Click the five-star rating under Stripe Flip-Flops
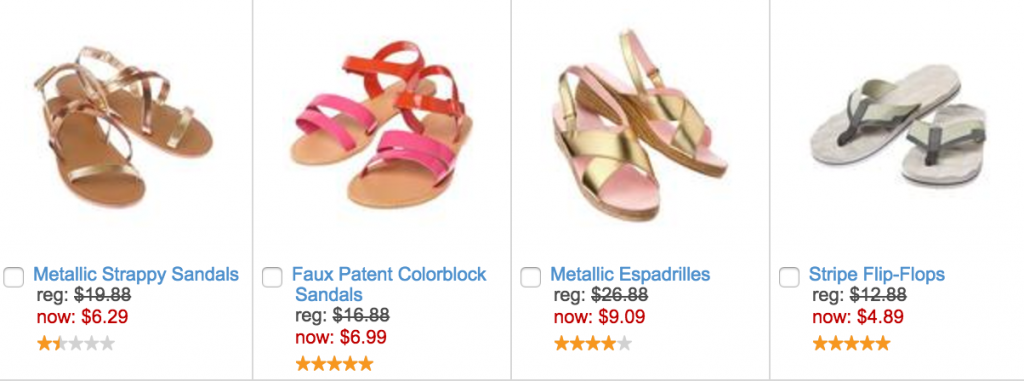 pyautogui.click(x=852, y=343)
